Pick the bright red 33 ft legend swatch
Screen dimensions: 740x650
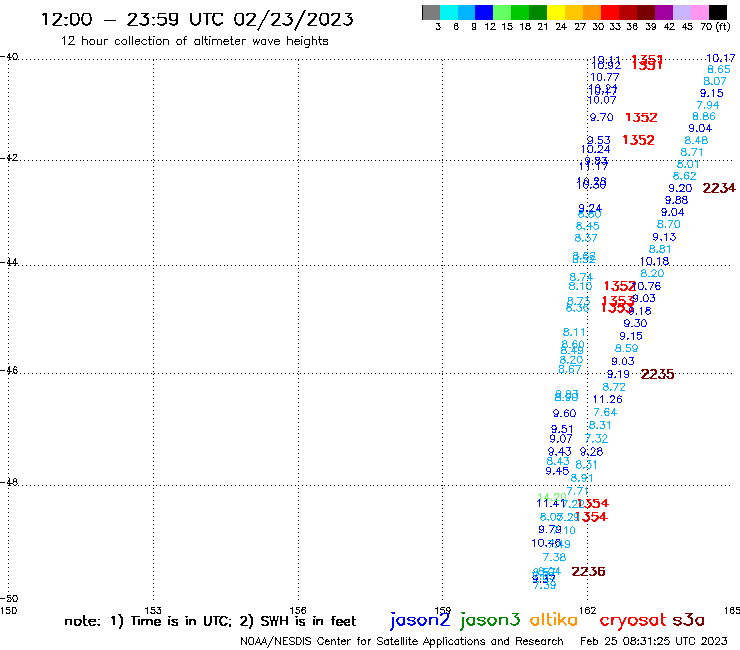(609, 12)
